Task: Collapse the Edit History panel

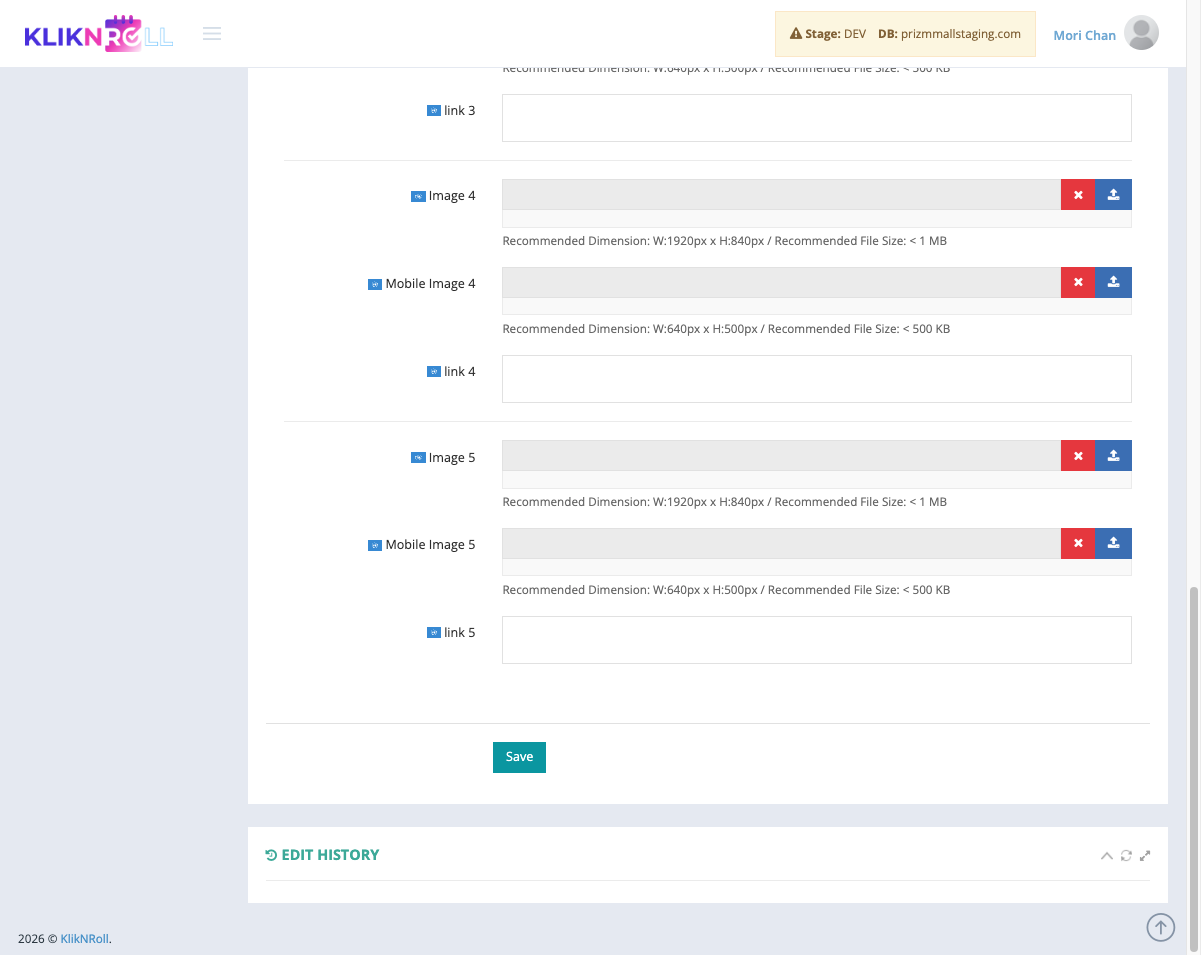Action: [x=1106, y=855]
